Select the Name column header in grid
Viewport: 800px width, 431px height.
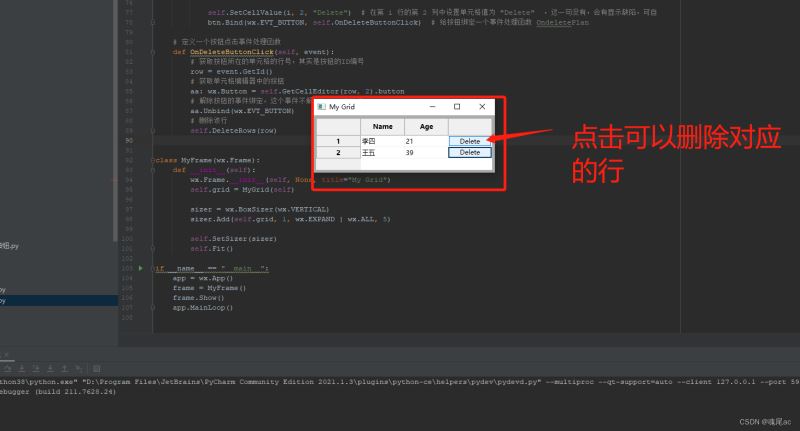(x=383, y=126)
